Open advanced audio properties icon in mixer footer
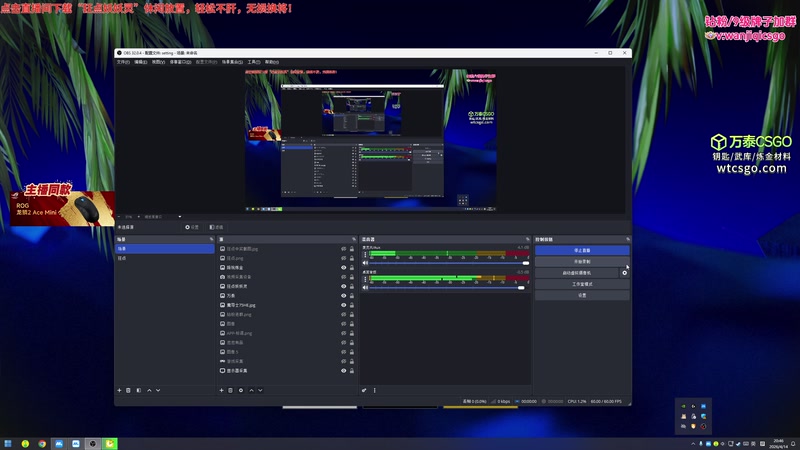800x450 pixels. 364,390
